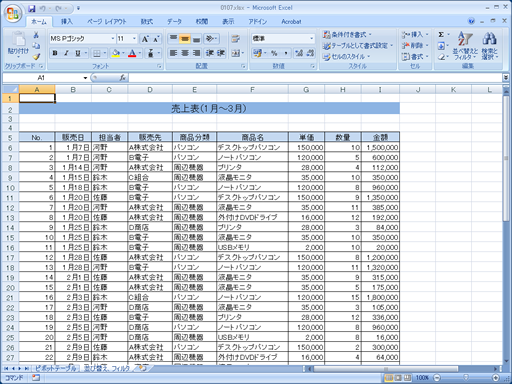The height and width of the screenshot is (384, 512).
Task: Open the MS Pゴシック font name dropdown
Action: coord(82,39)
